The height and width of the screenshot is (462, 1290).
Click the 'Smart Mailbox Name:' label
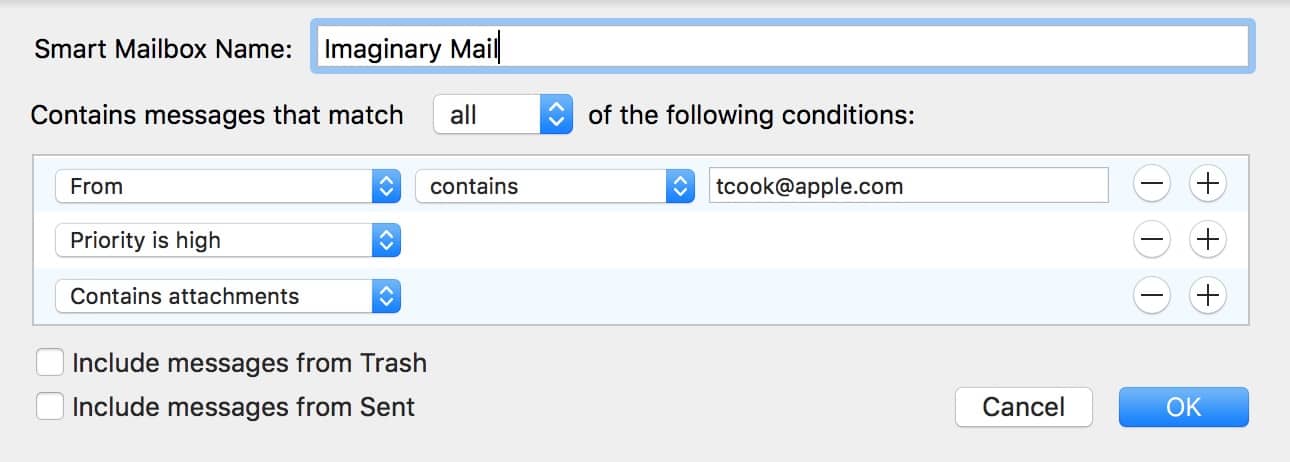(x=164, y=49)
